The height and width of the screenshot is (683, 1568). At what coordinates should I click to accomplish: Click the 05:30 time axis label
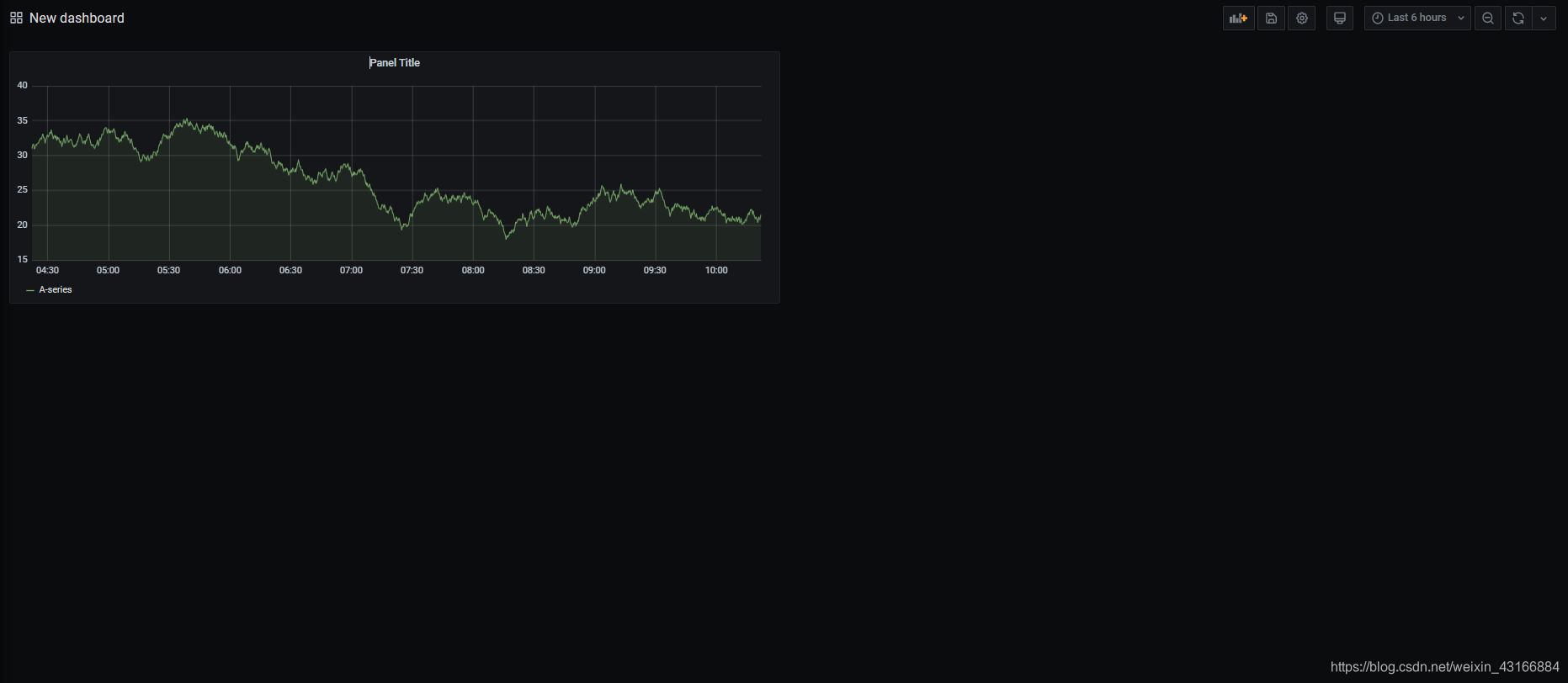[168, 270]
